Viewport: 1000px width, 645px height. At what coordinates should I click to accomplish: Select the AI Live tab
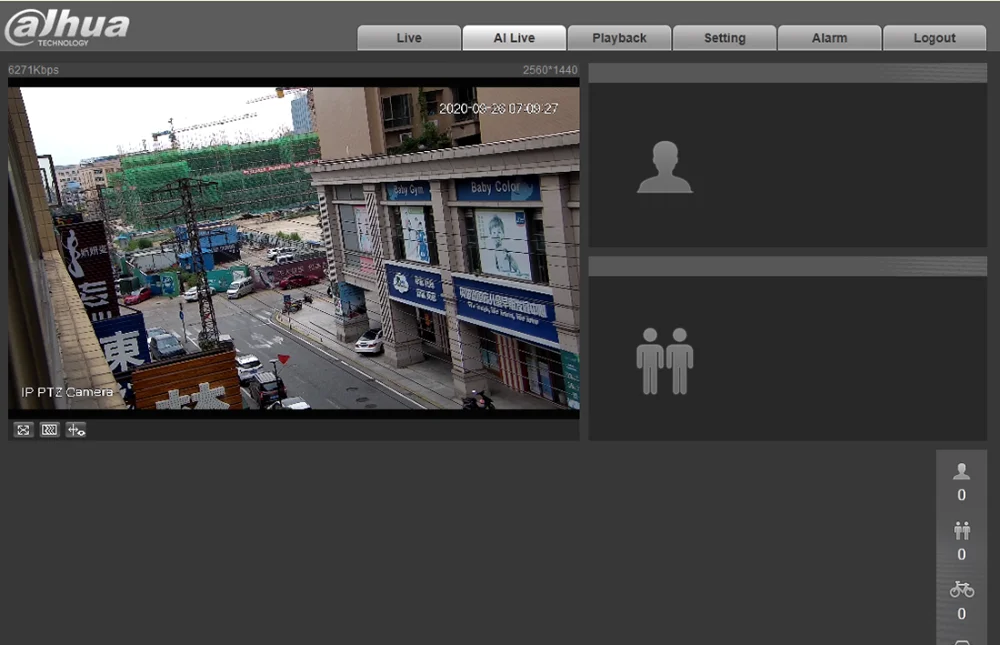(514, 38)
